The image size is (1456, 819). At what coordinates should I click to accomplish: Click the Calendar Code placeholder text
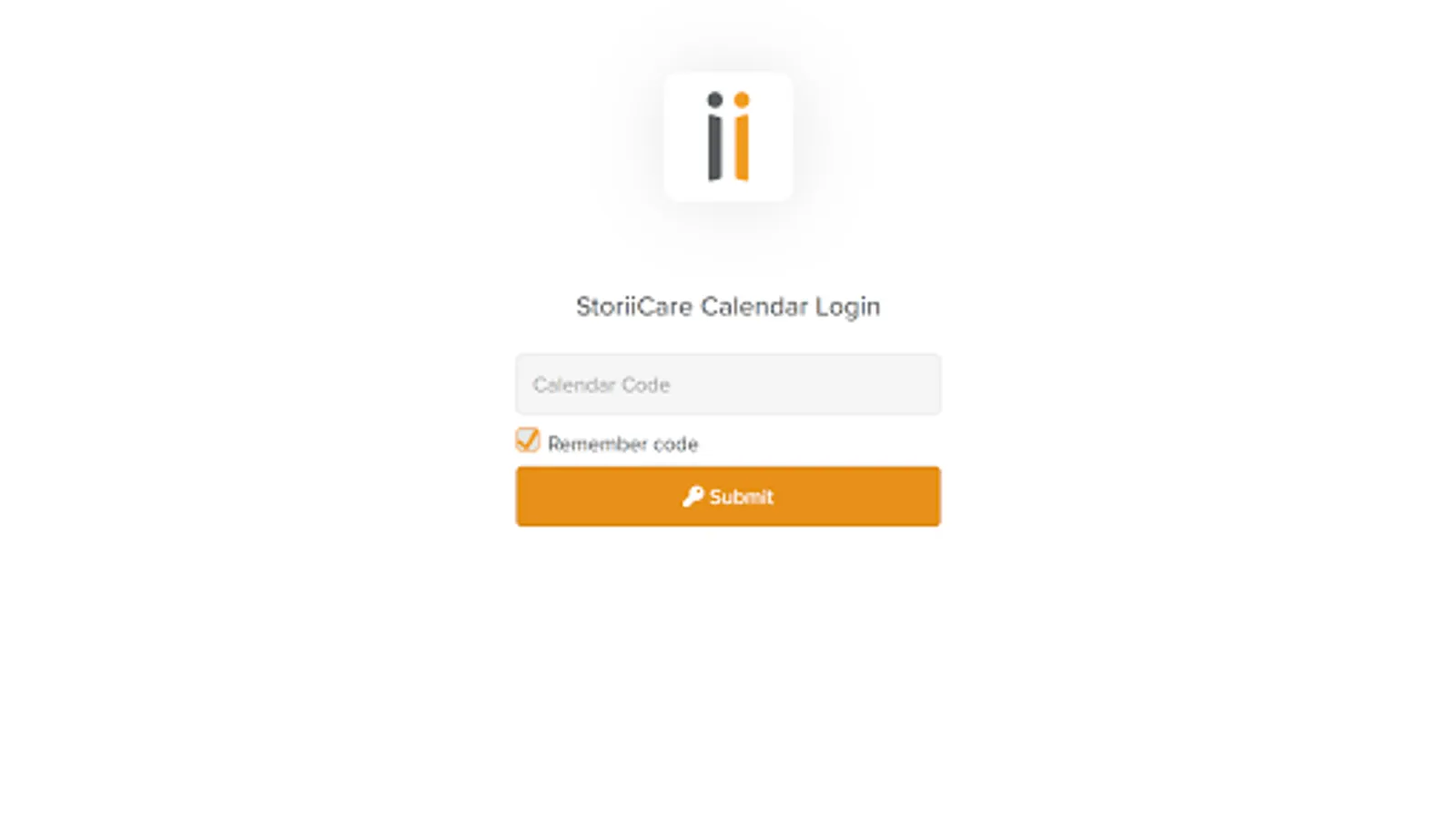pos(602,385)
